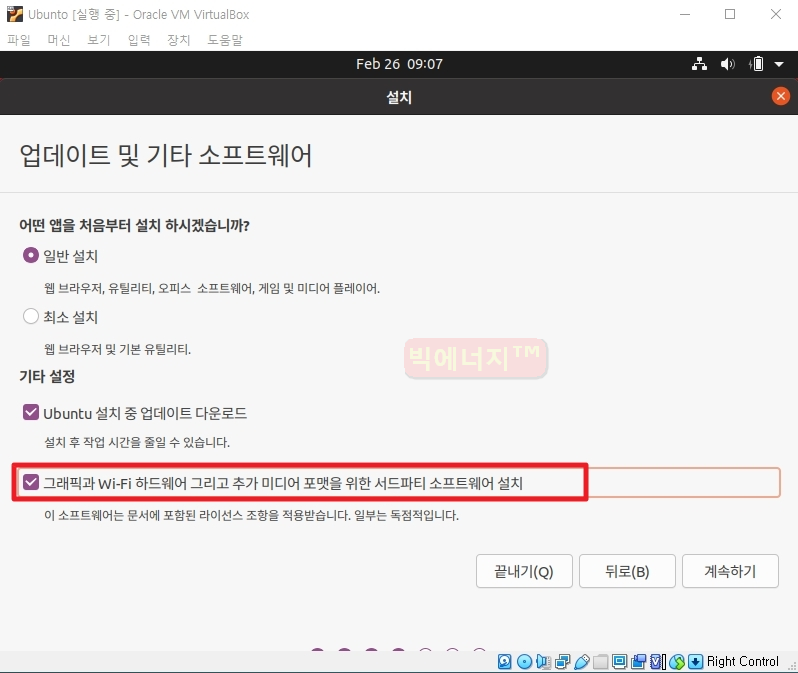Click the mouse integration status icon
Screen dimensions: 798x673
[677, 661]
